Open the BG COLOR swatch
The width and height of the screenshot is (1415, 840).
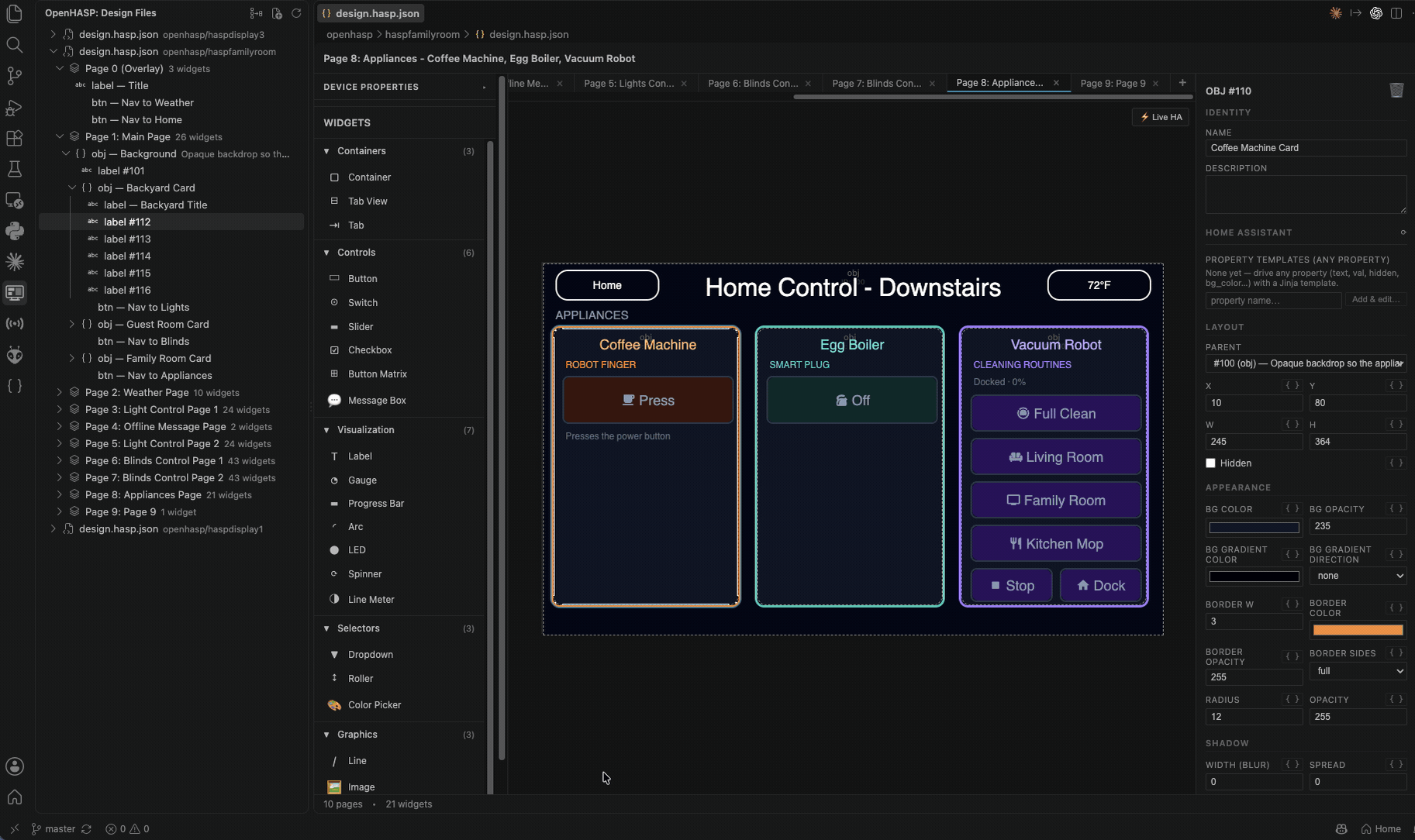pos(1254,528)
